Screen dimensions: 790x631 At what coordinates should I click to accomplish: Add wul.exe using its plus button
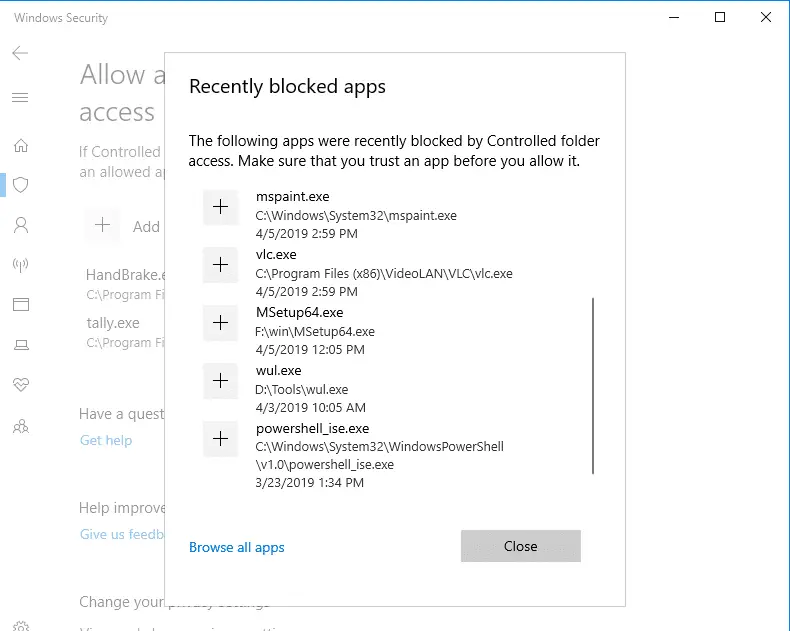220,381
